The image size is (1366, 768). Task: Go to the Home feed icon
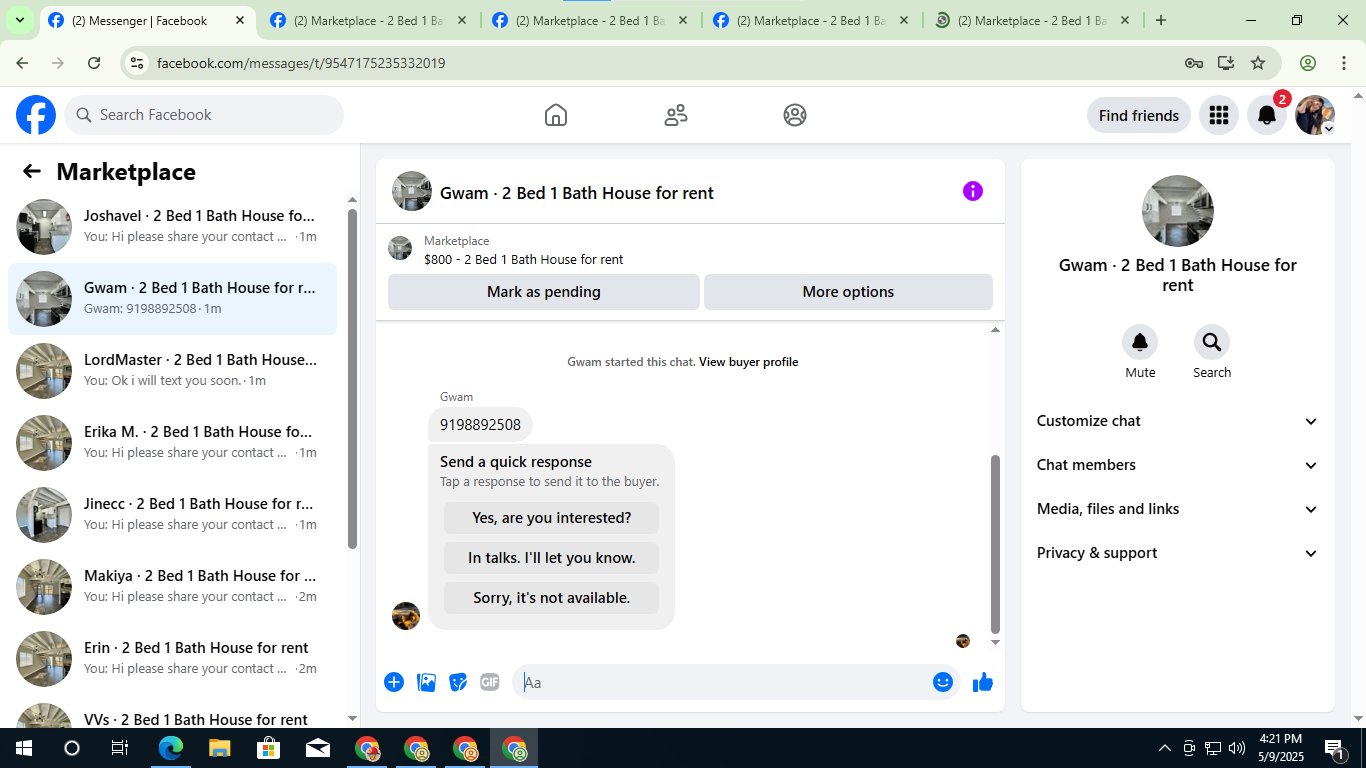pyautogui.click(x=556, y=115)
